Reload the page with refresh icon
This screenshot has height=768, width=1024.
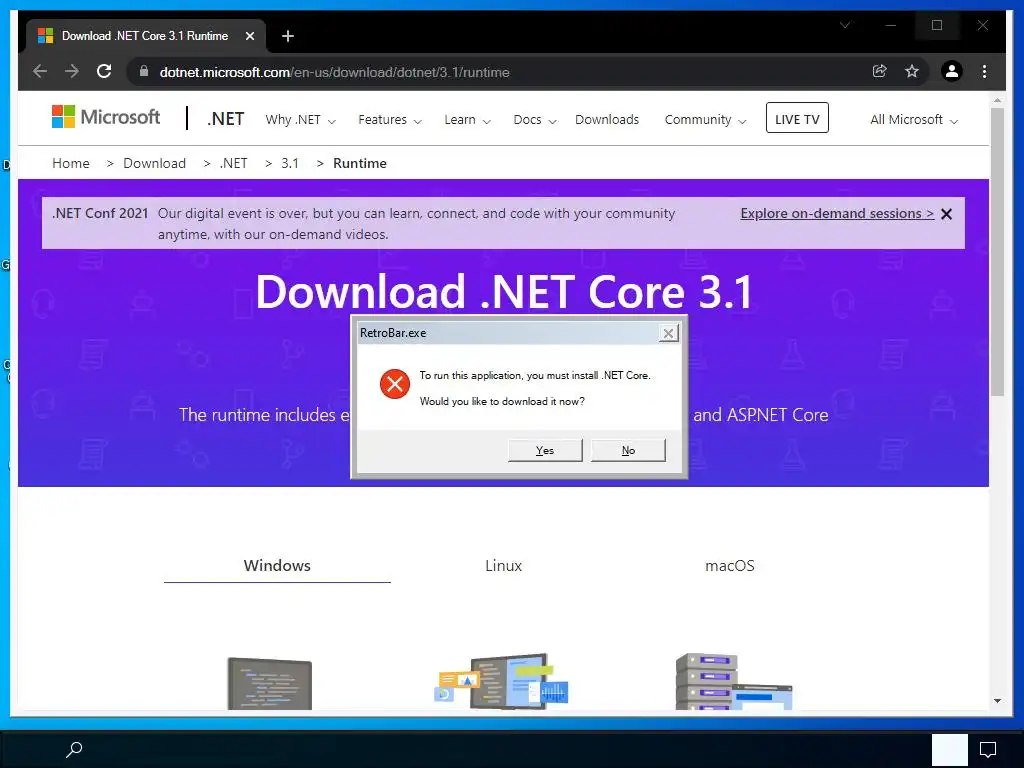pyautogui.click(x=104, y=71)
